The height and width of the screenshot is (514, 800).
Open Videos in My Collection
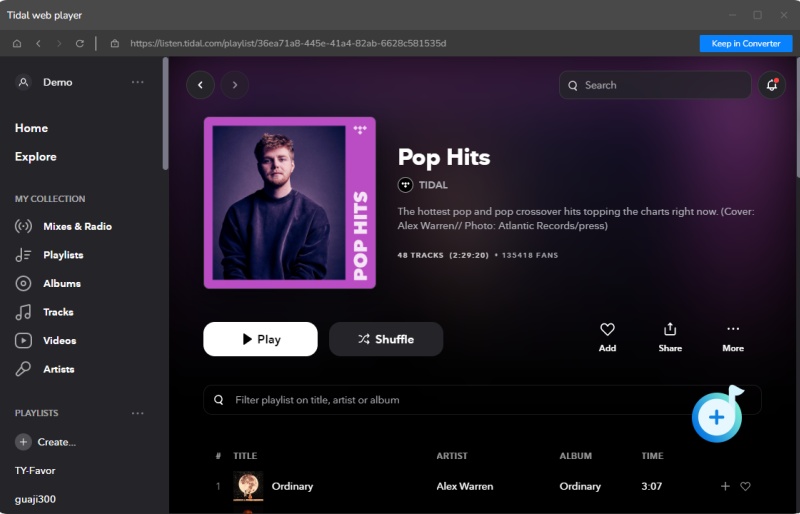(45, 340)
